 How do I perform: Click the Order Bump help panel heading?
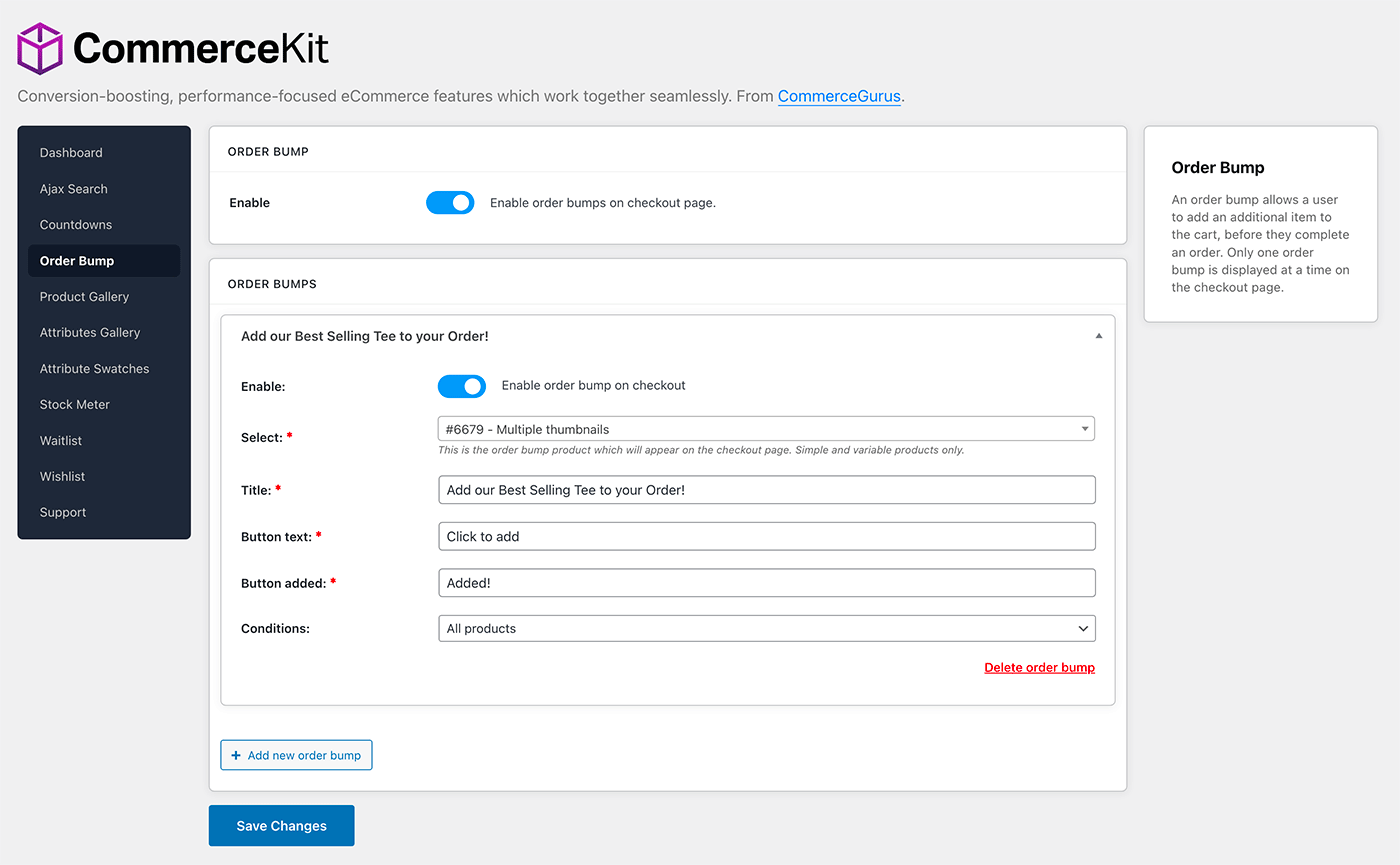[x=1218, y=168]
